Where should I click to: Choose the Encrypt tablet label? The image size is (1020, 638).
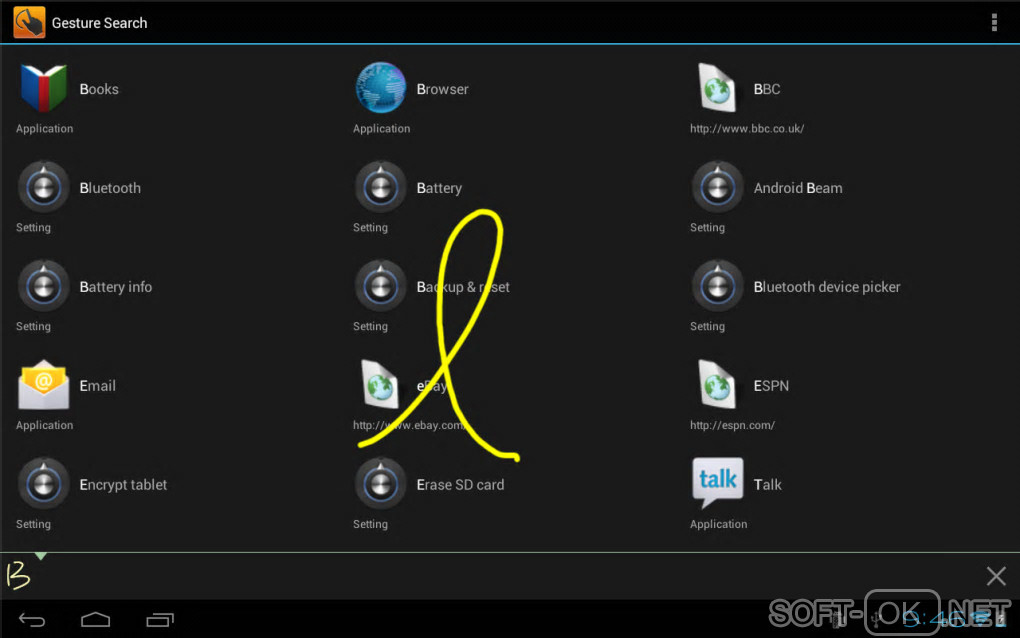pyautogui.click(x=123, y=485)
